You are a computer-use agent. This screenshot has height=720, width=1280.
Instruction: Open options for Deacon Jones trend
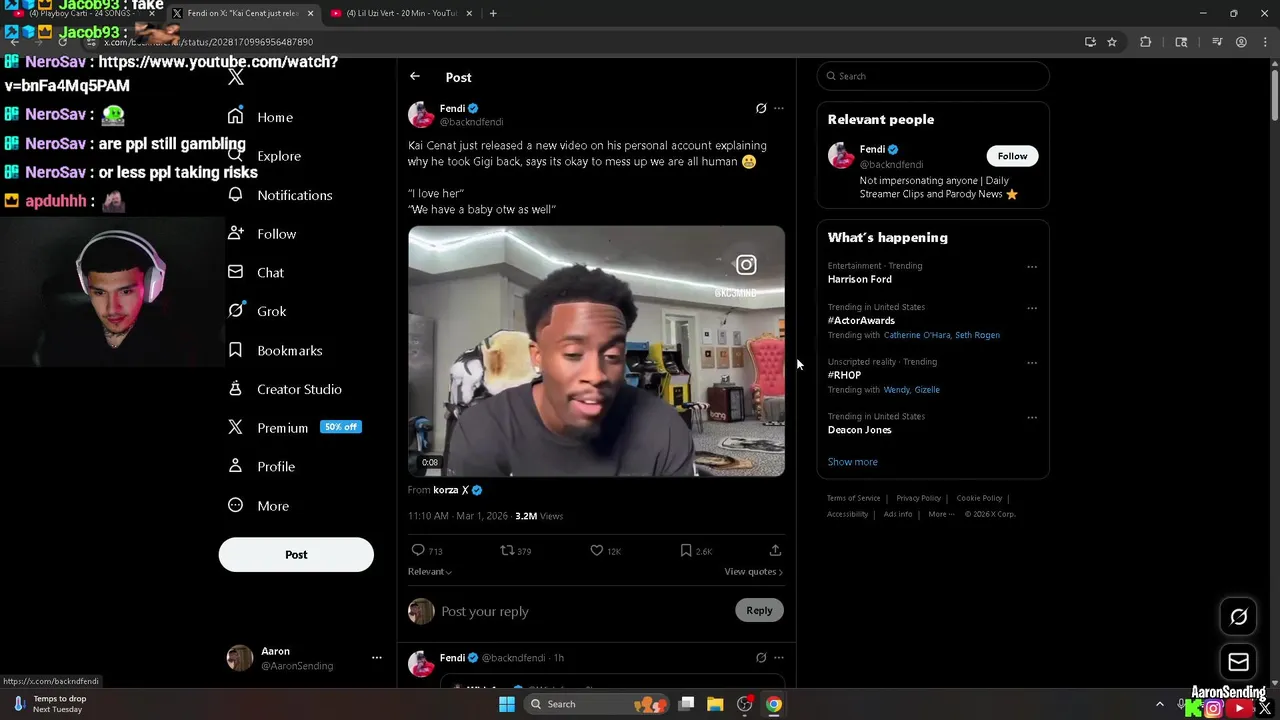point(1032,418)
